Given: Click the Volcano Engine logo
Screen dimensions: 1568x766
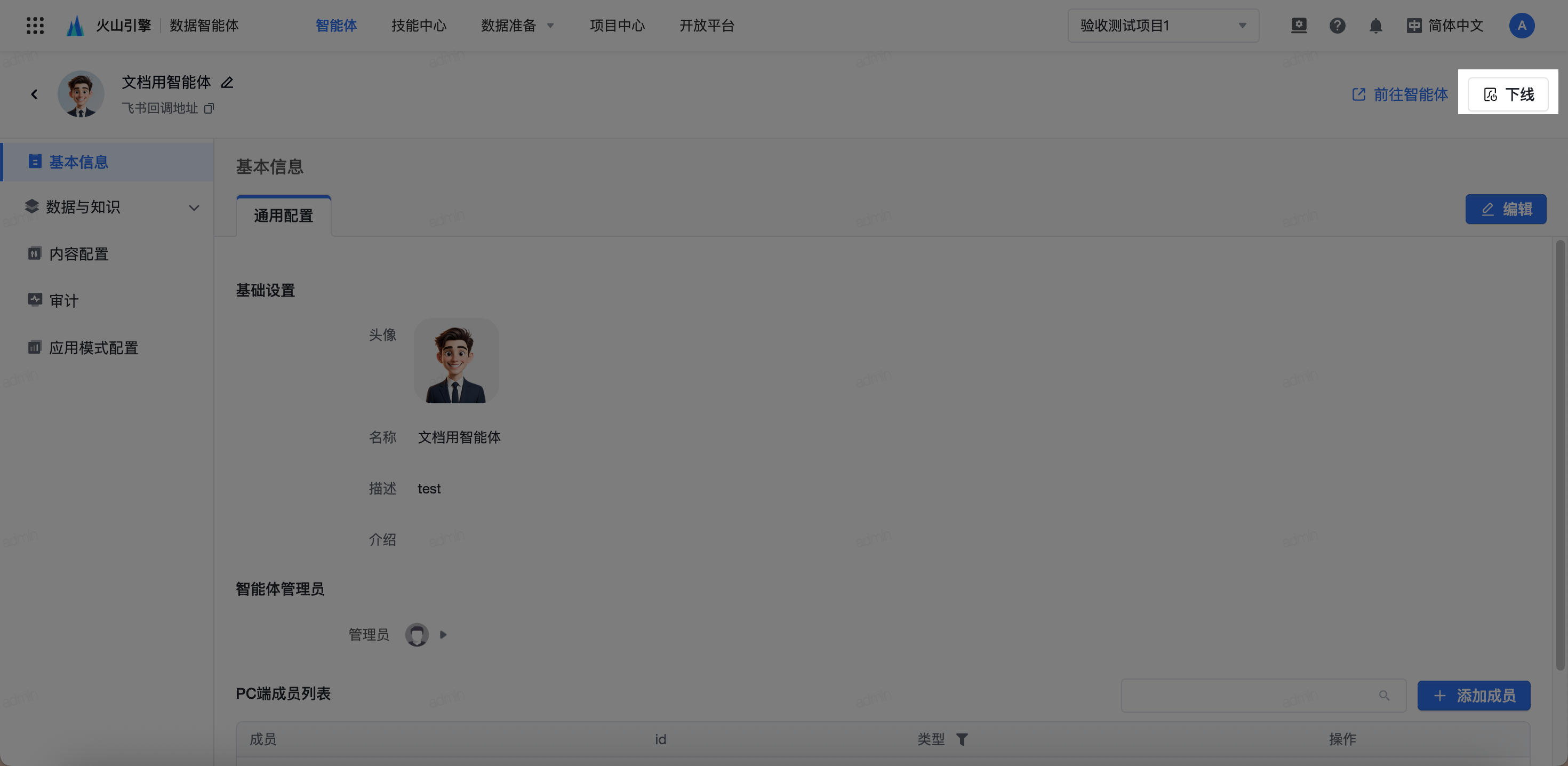Looking at the screenshot, I should 75,26.
